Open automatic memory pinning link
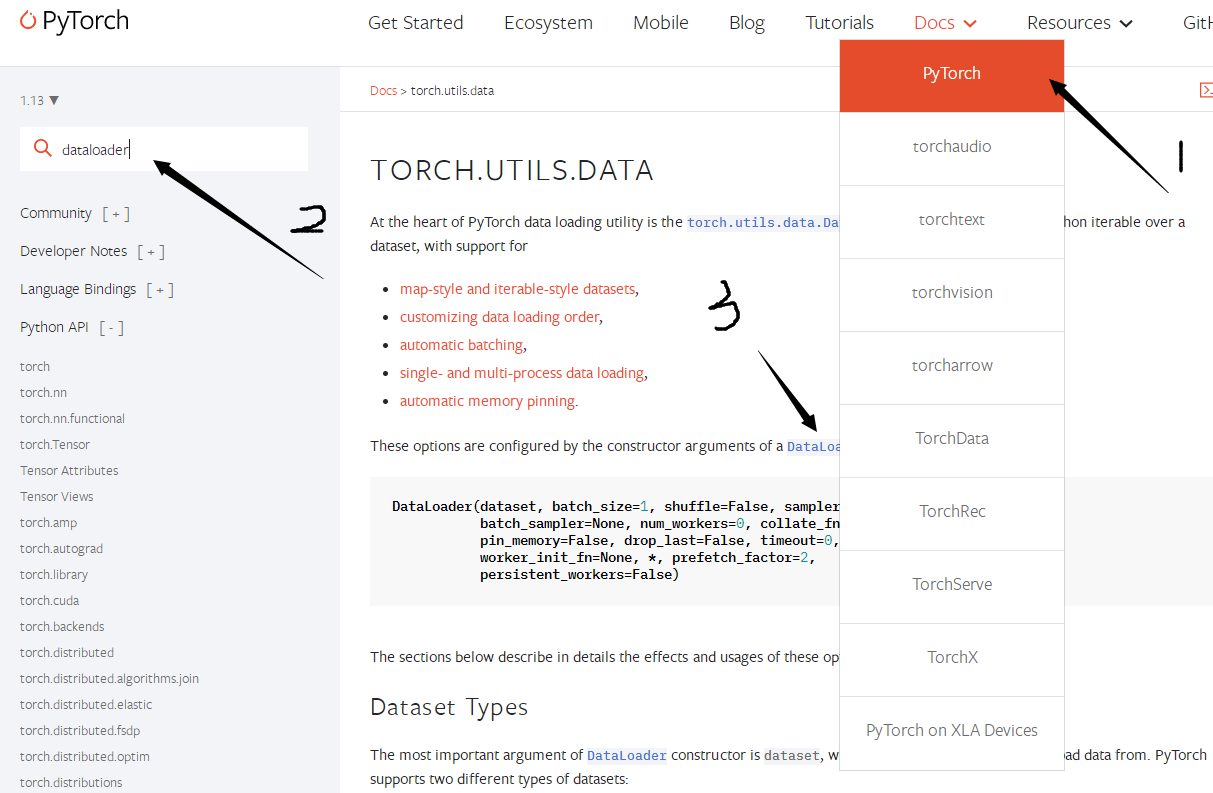The image size is (1213, 793). coord(488,401)
